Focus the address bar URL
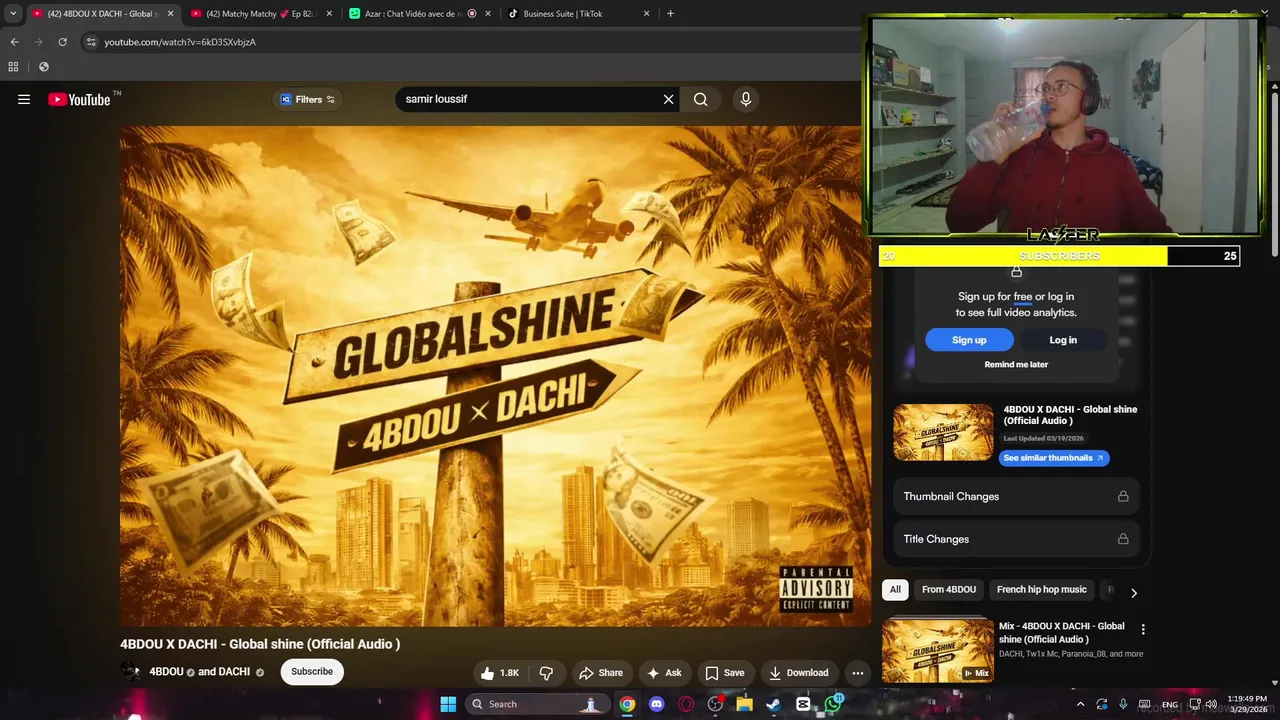This screenshot has width=1280, height=720. (180, 42)
